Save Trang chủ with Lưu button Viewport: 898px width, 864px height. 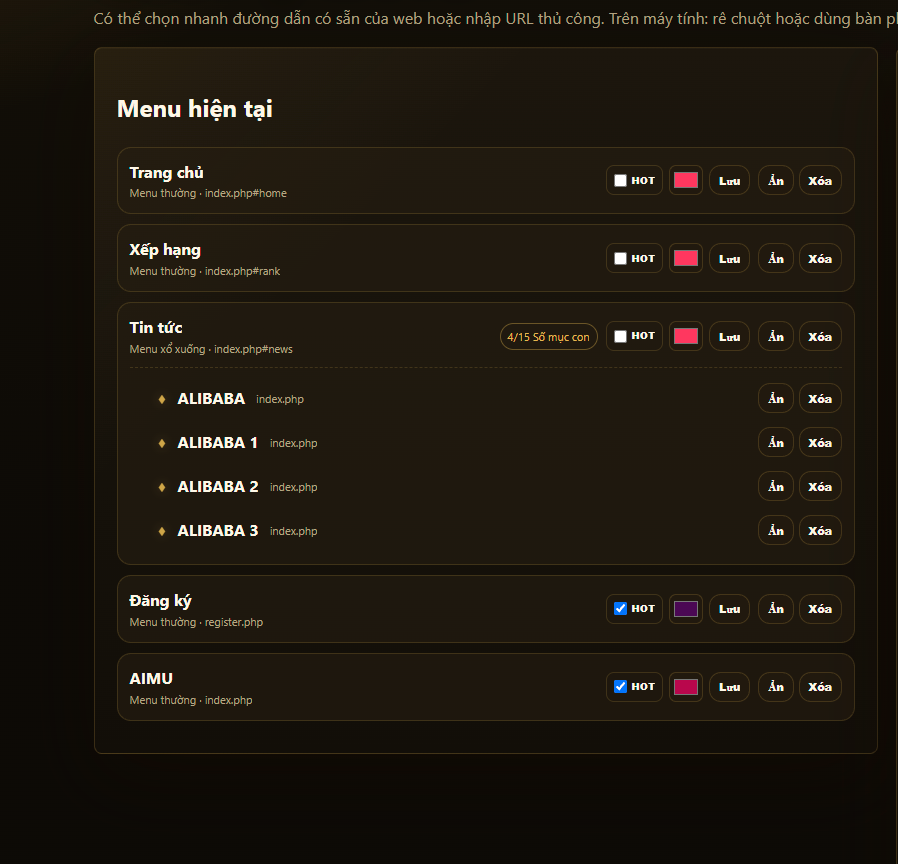pos(729,180)
